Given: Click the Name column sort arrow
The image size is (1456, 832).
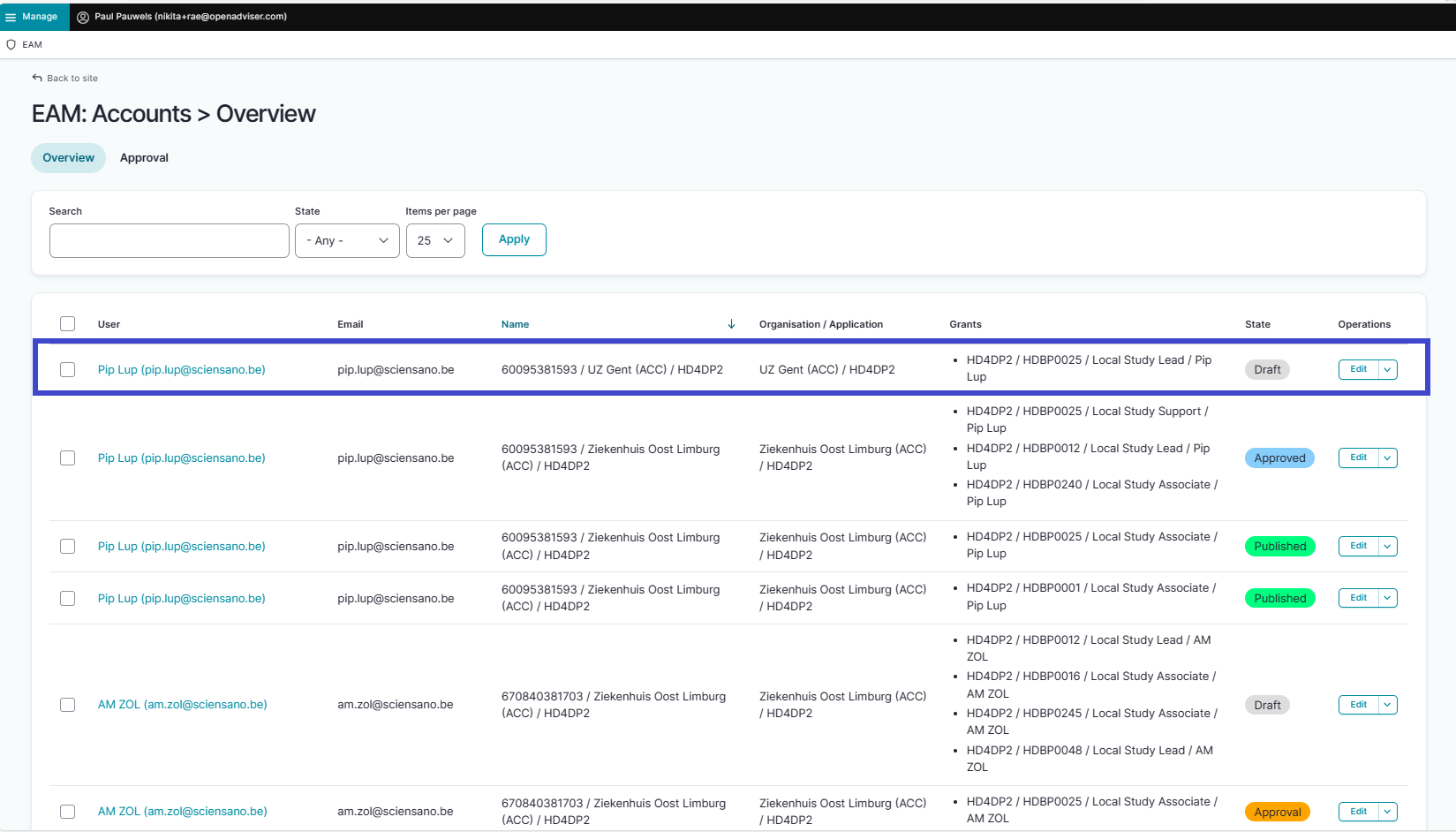Looking at the screenshot, I should click(731, 324).
